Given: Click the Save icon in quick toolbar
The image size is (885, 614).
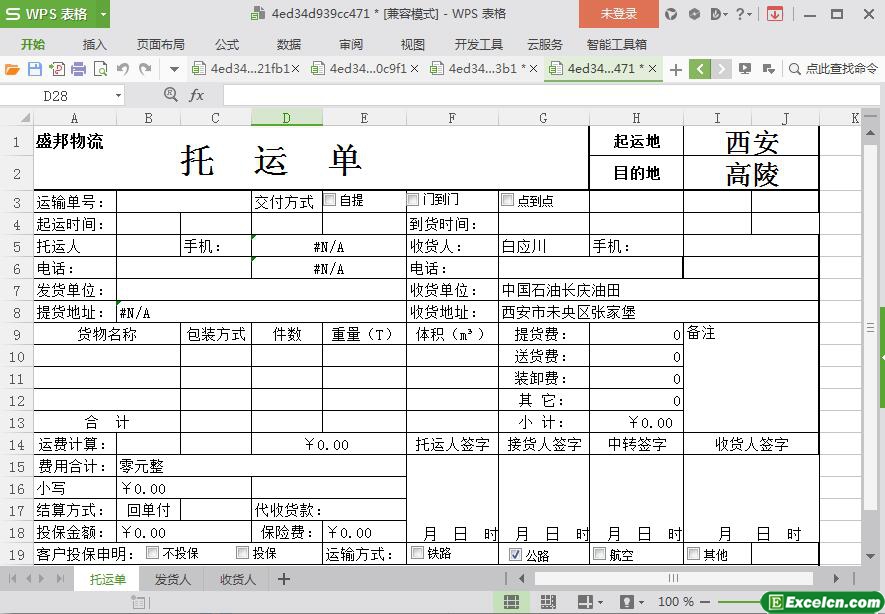Looking at the screenshot, I should [34, 69].
